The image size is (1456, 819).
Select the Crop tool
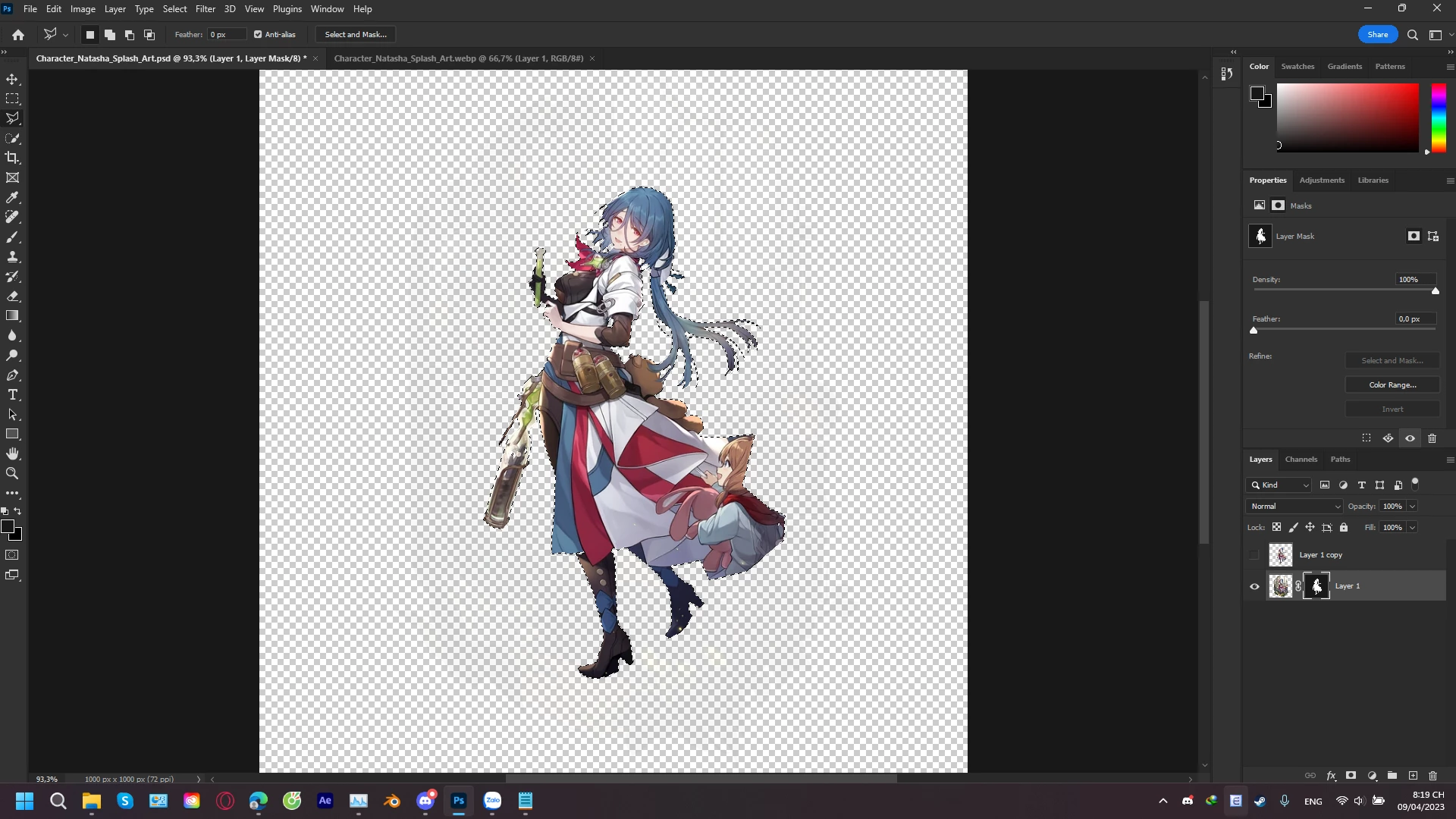[13, 158]
